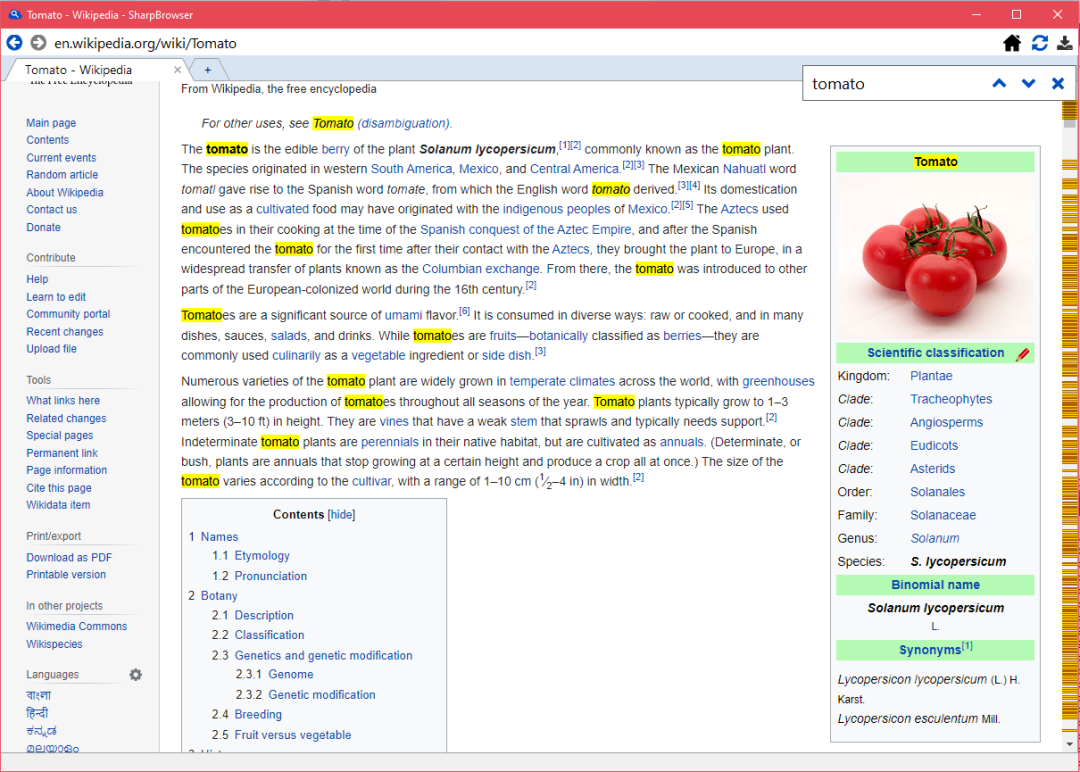Click the tomato photo thumbnail
This screenshot has height=772, width=1080.
point(935,256)
